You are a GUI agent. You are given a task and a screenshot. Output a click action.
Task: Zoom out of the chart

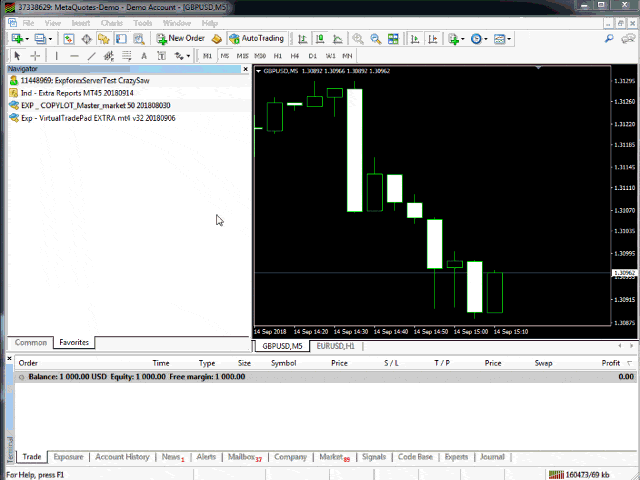pyautogui.click(x=376, y=39)
